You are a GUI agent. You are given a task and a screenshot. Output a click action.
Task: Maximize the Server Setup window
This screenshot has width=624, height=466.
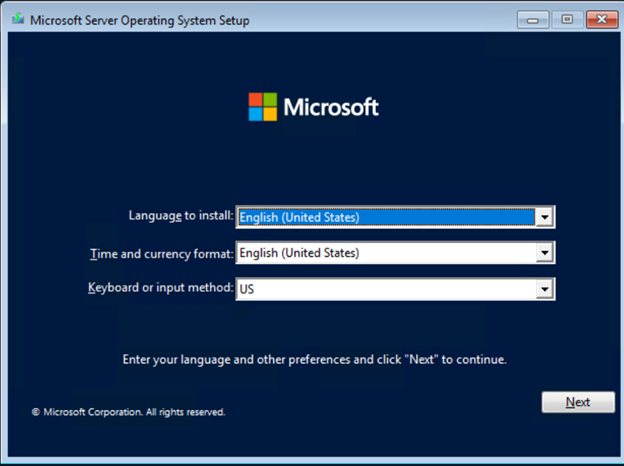pos(566,19)
